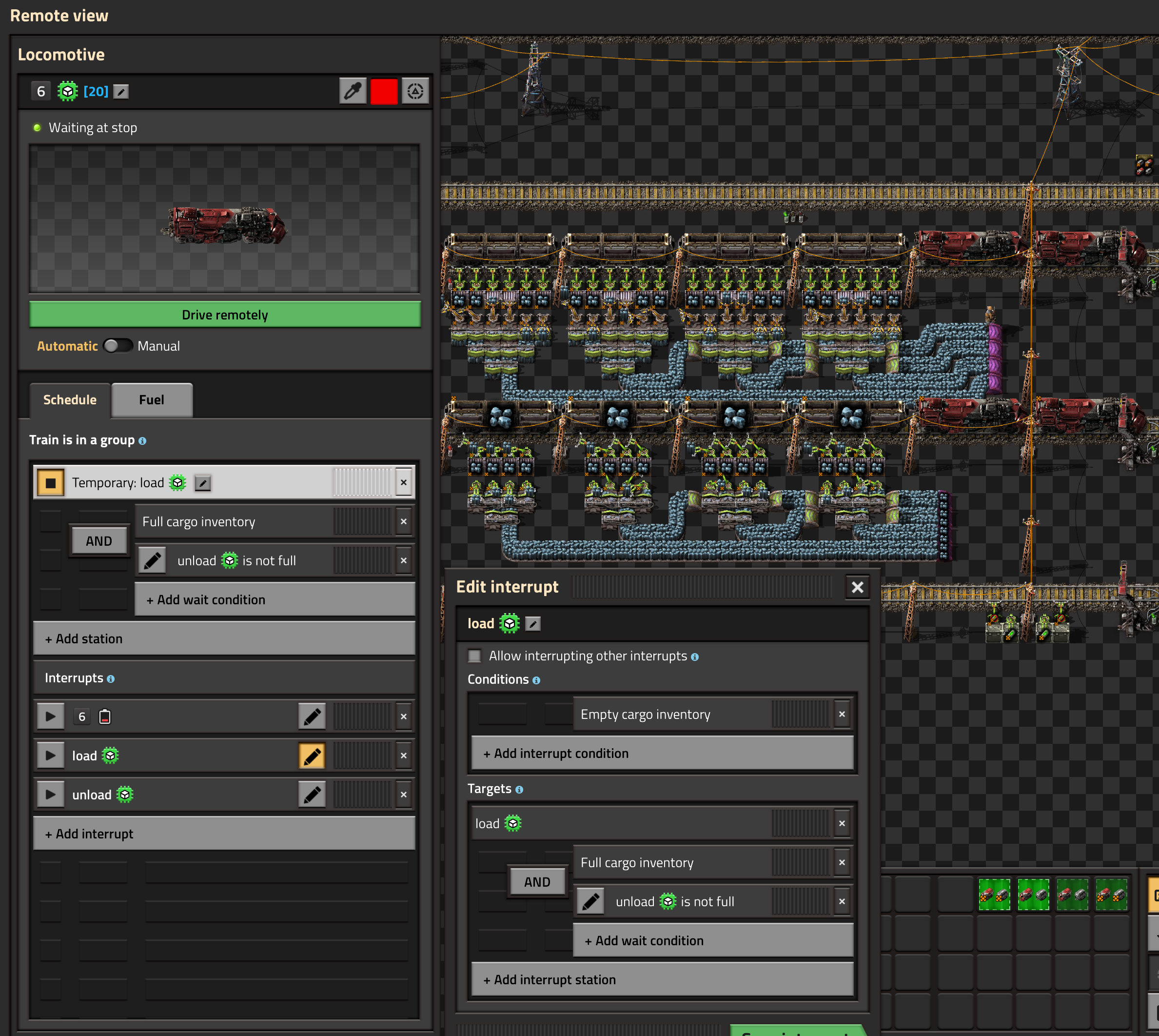
Task: Enable Allow interrupting other interrupts checkbox
Action: tap(474, 656)
